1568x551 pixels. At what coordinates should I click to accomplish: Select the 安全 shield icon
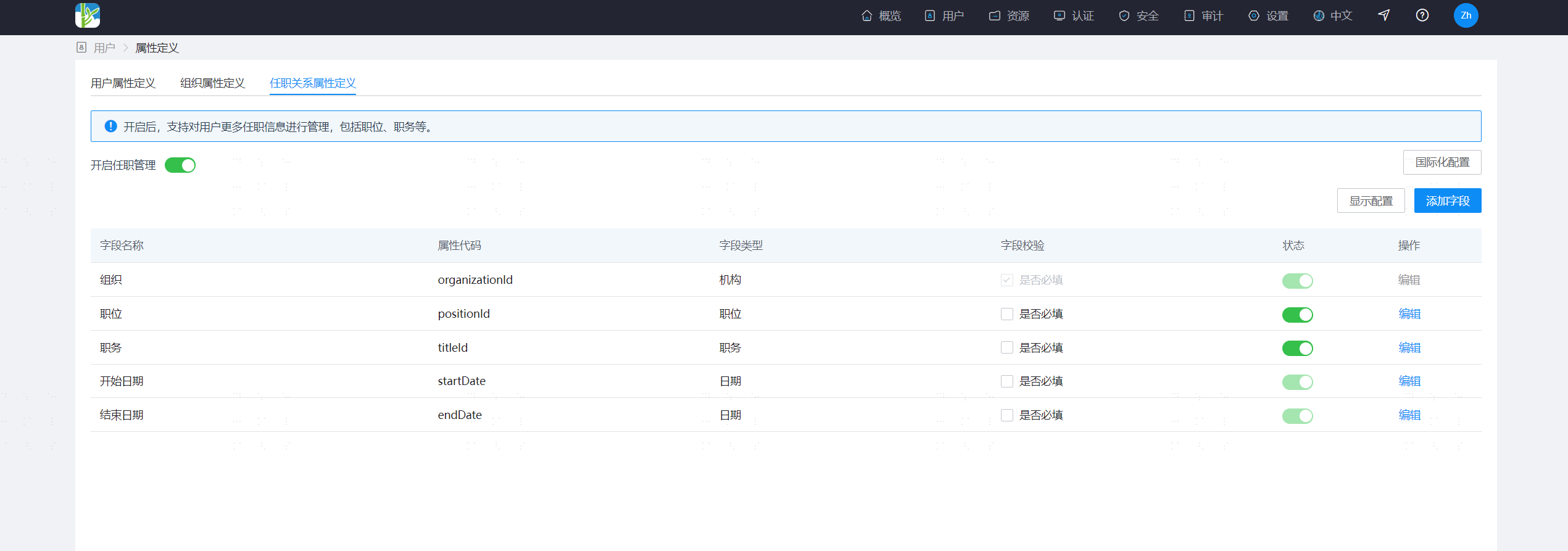[x=1124, y=16]
